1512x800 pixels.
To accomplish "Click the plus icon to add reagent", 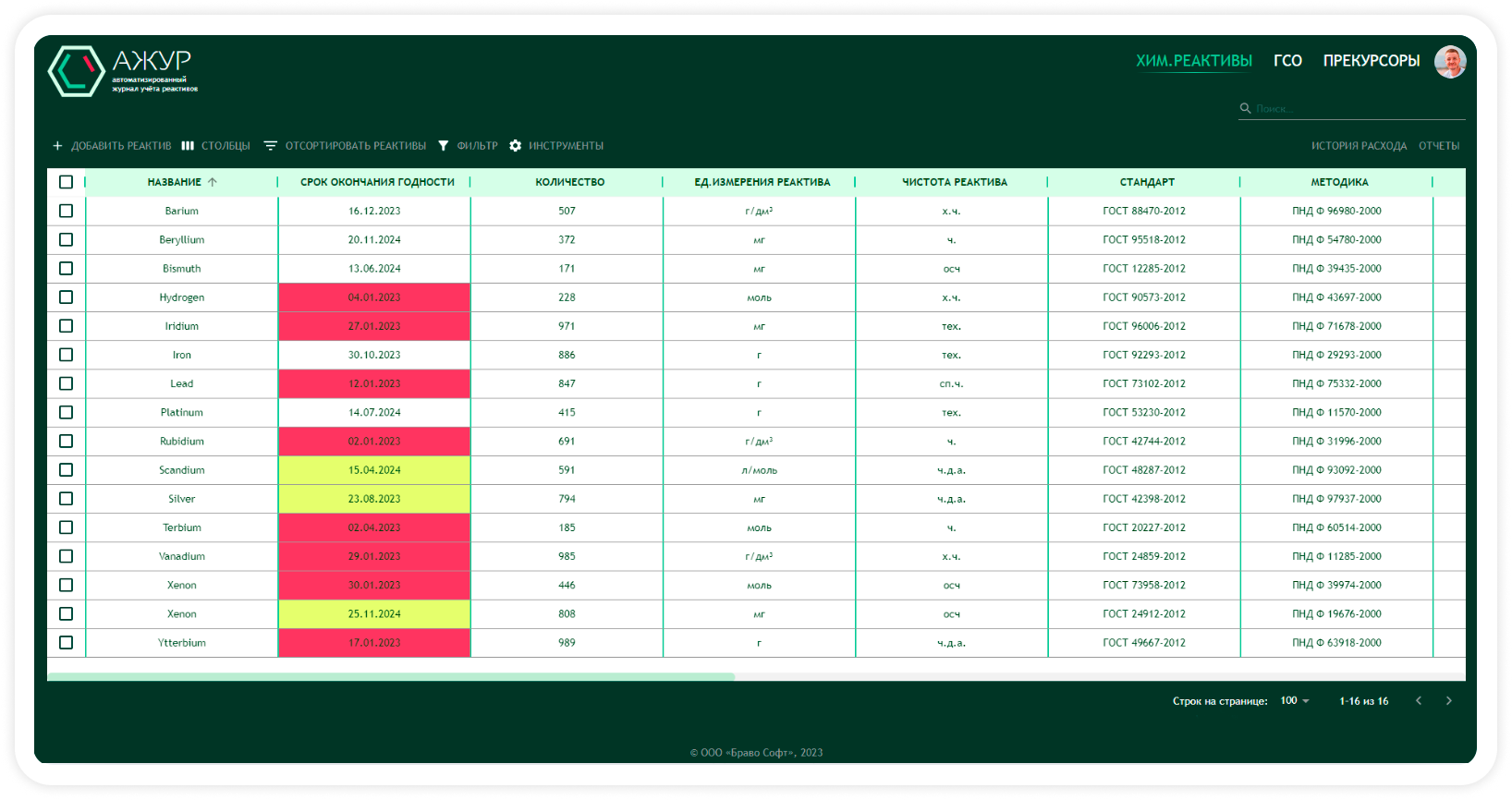I will [57, 146].
